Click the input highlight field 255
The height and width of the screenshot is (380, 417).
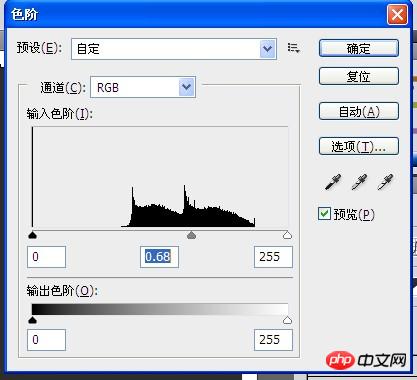[x=273, y=257]
